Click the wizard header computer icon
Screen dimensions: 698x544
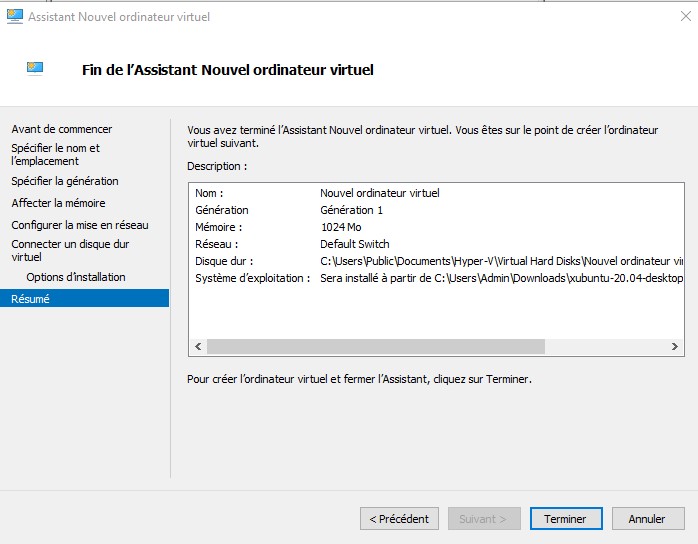[x=35, y=69]
